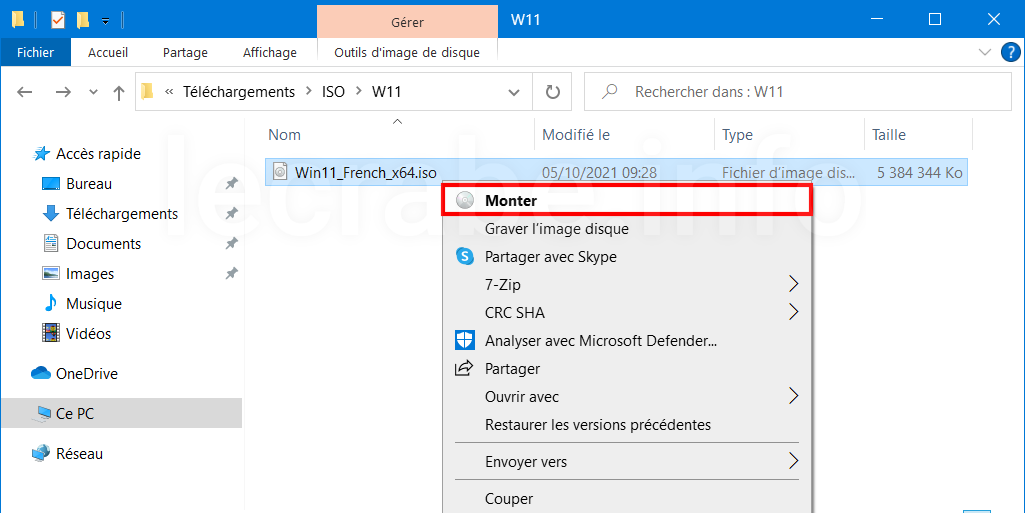
Task: Click the Téléchargements breadcrumb
Action: pyautogui.click(x=239, y=92)
